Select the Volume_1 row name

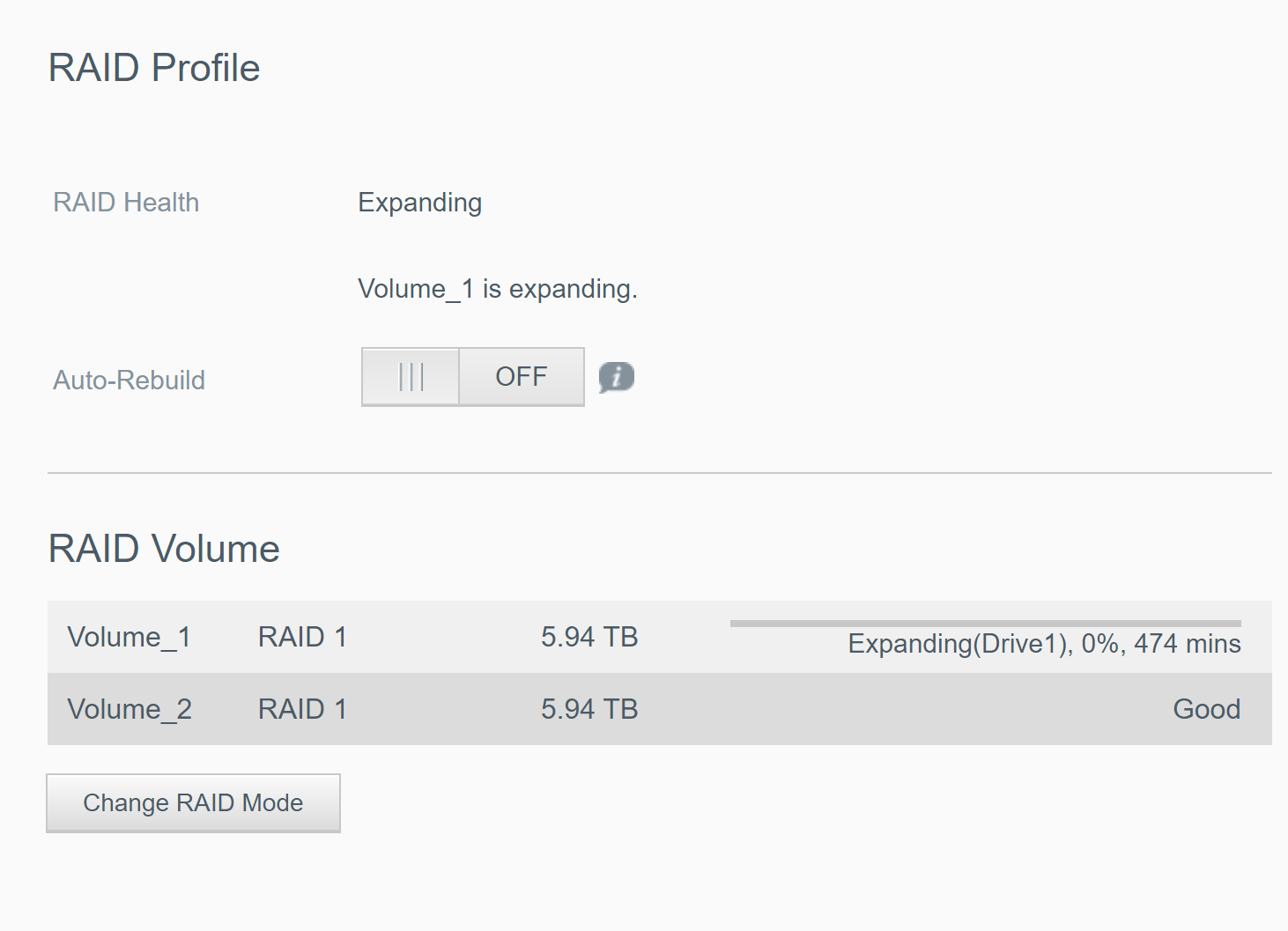click(x=130, y=638)
